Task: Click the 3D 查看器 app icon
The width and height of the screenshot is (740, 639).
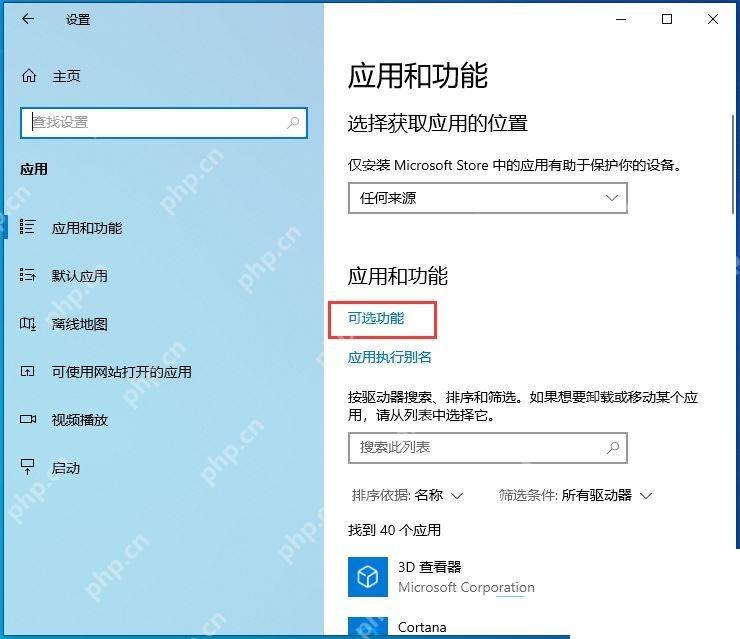Action: pyautogui.click(x=368, y=577)
